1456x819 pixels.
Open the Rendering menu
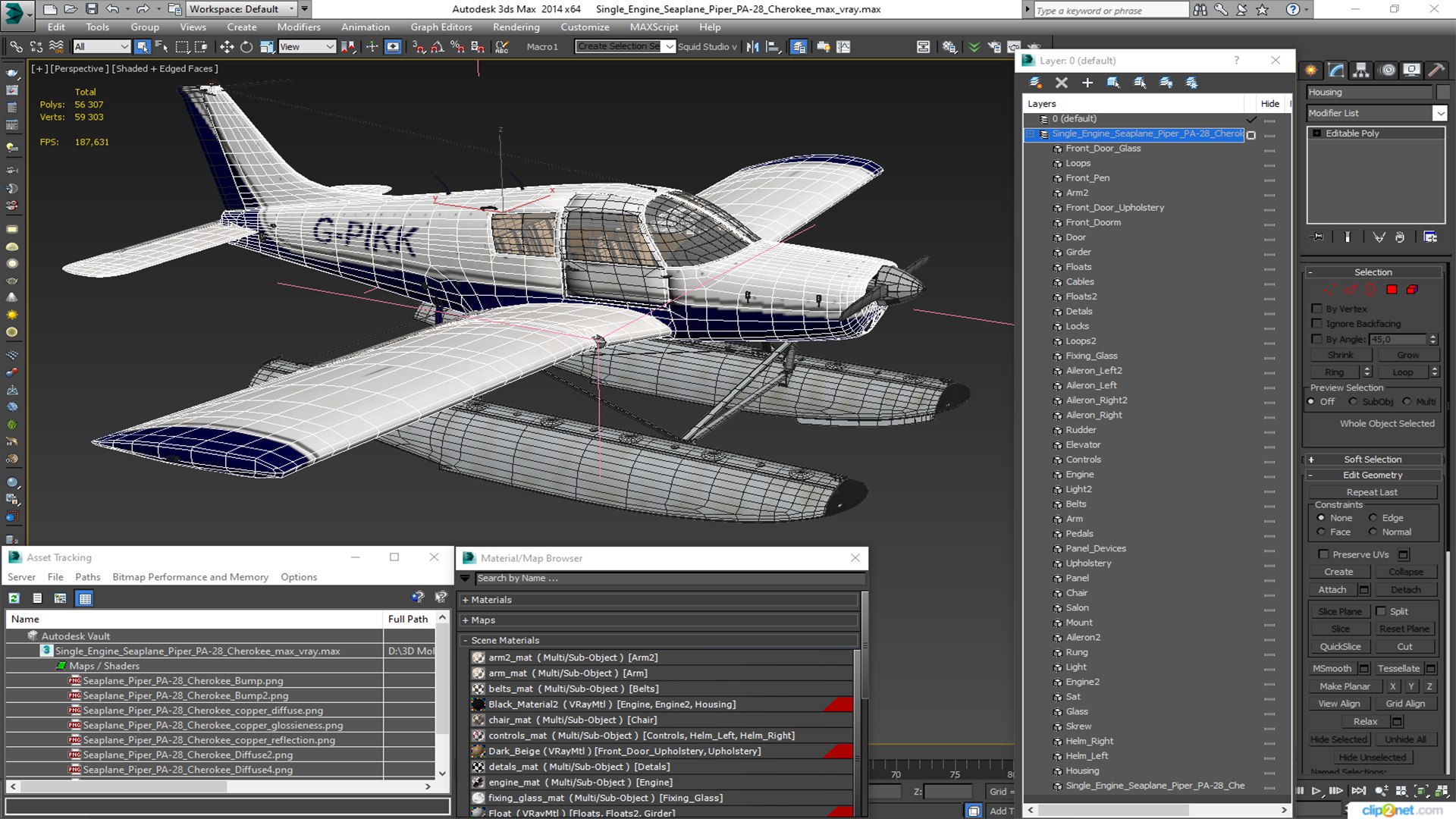[516, 27]
